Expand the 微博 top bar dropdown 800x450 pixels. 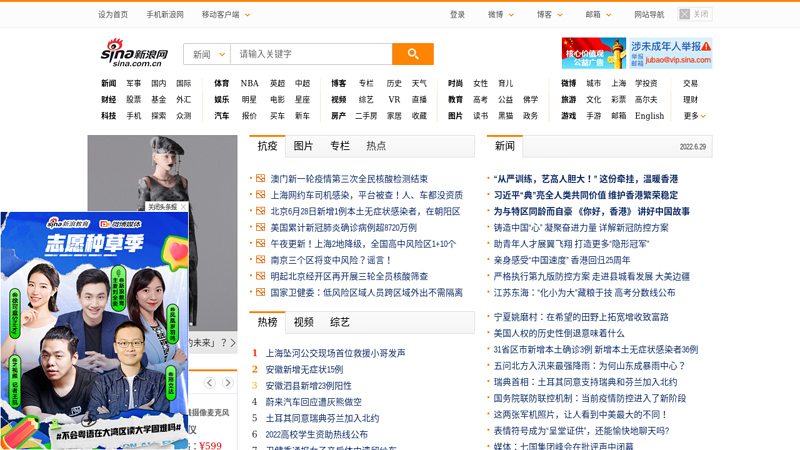coord(501,15)
